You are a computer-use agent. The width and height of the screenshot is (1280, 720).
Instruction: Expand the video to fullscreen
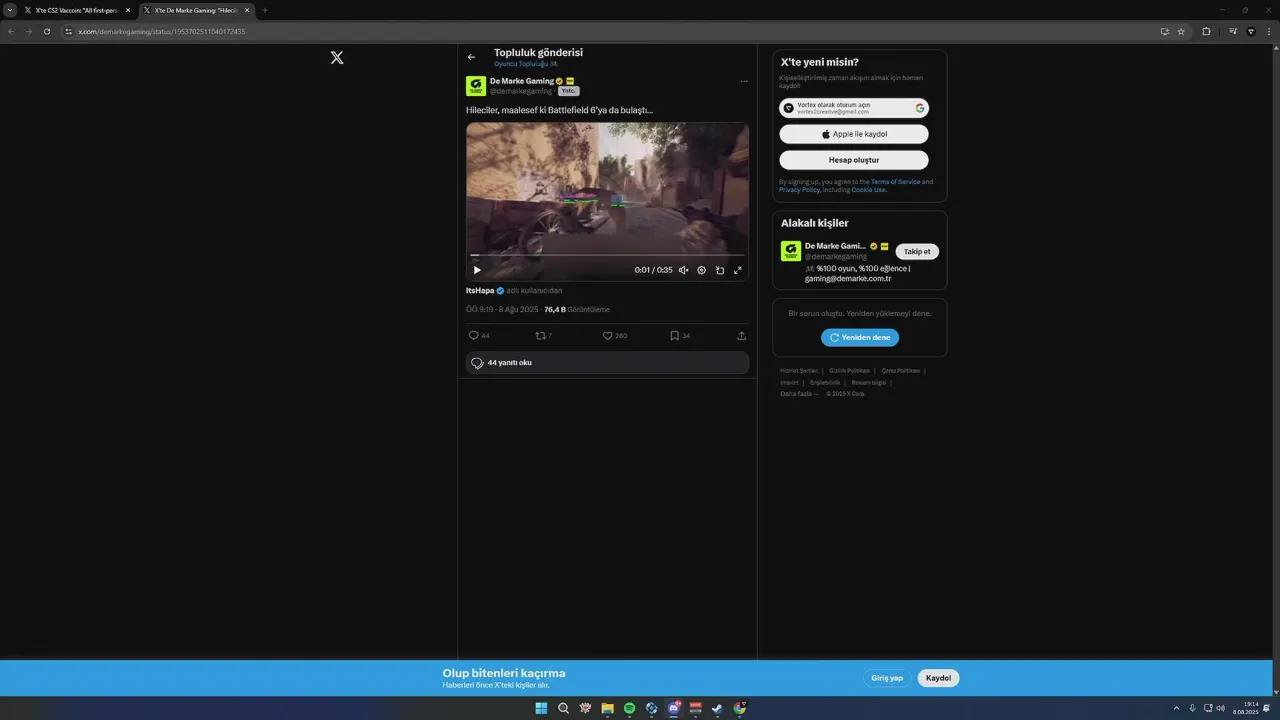738,270
